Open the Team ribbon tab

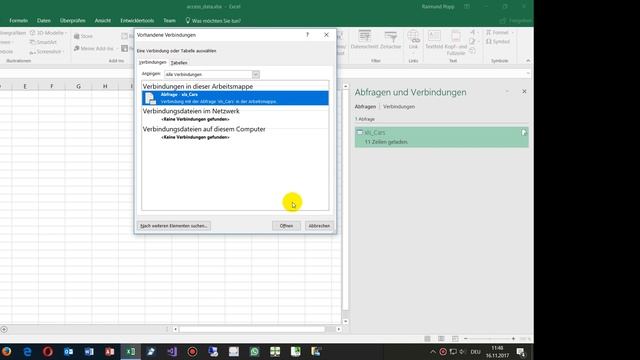[169, 20]
